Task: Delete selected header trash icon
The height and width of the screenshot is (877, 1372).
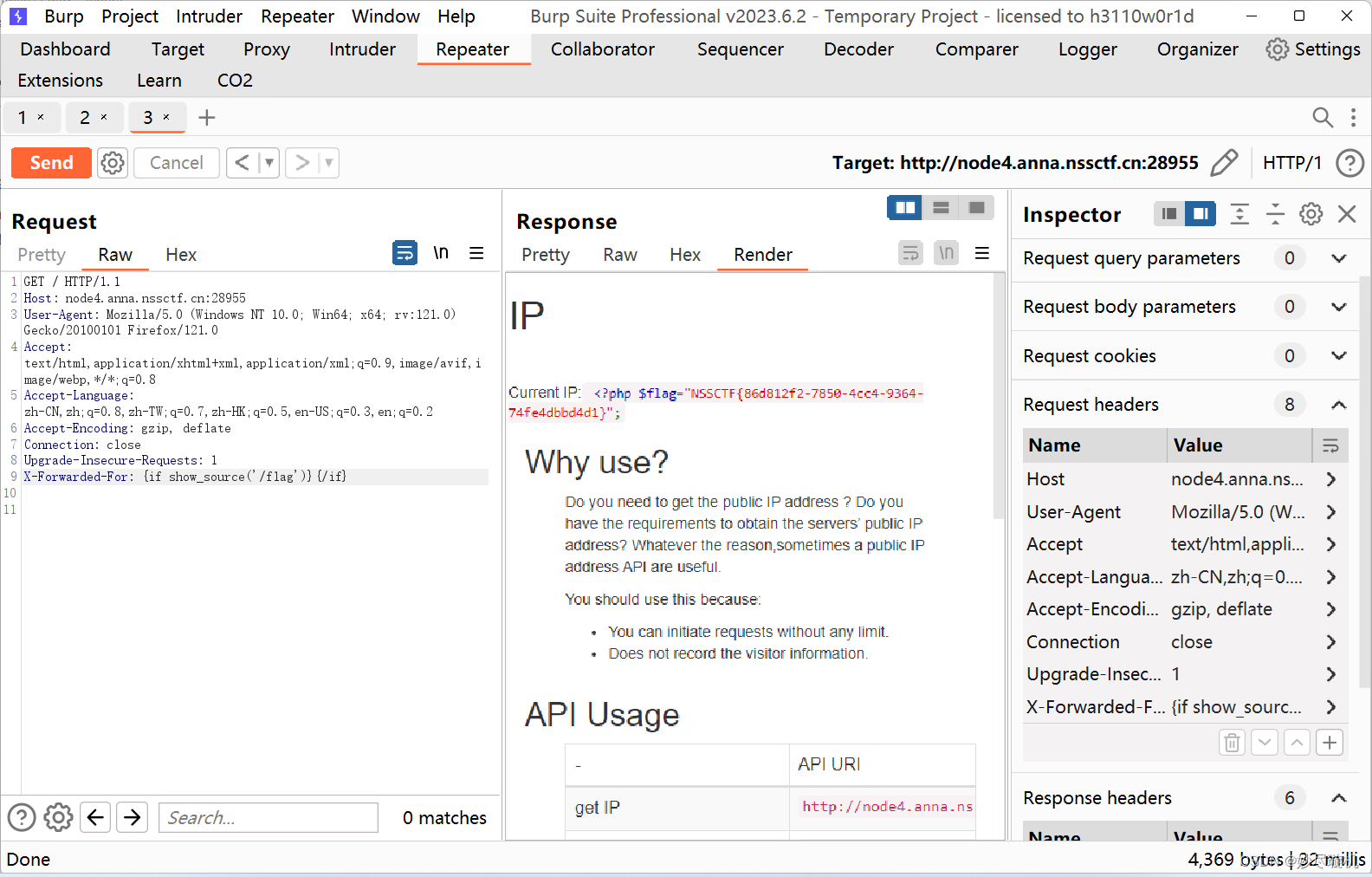Action: (x=1232, y=743)
